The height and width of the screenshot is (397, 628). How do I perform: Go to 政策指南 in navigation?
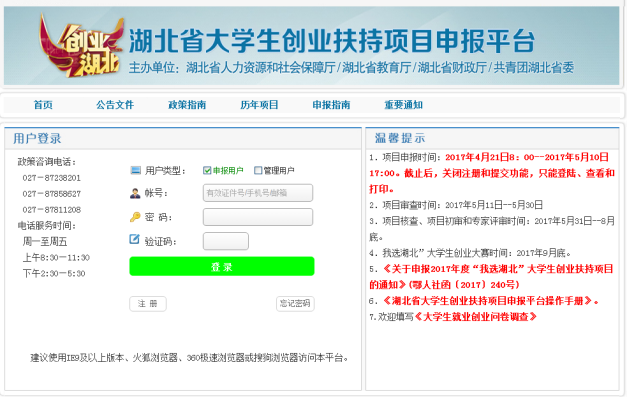(187, 105)
